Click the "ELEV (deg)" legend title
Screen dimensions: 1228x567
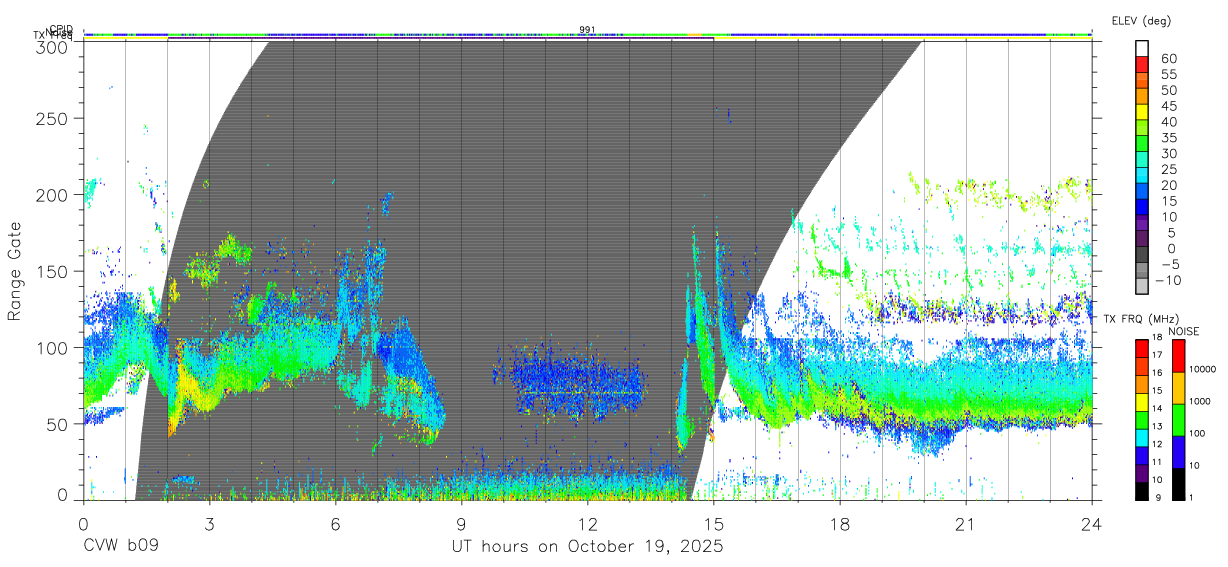(x=1141, y=20)
